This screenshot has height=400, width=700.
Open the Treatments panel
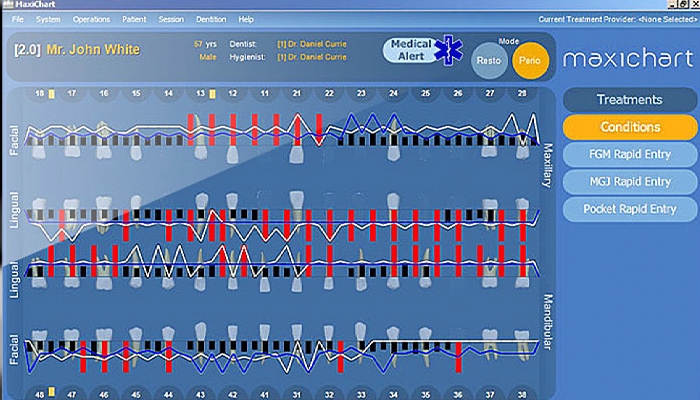coord(629,100)
